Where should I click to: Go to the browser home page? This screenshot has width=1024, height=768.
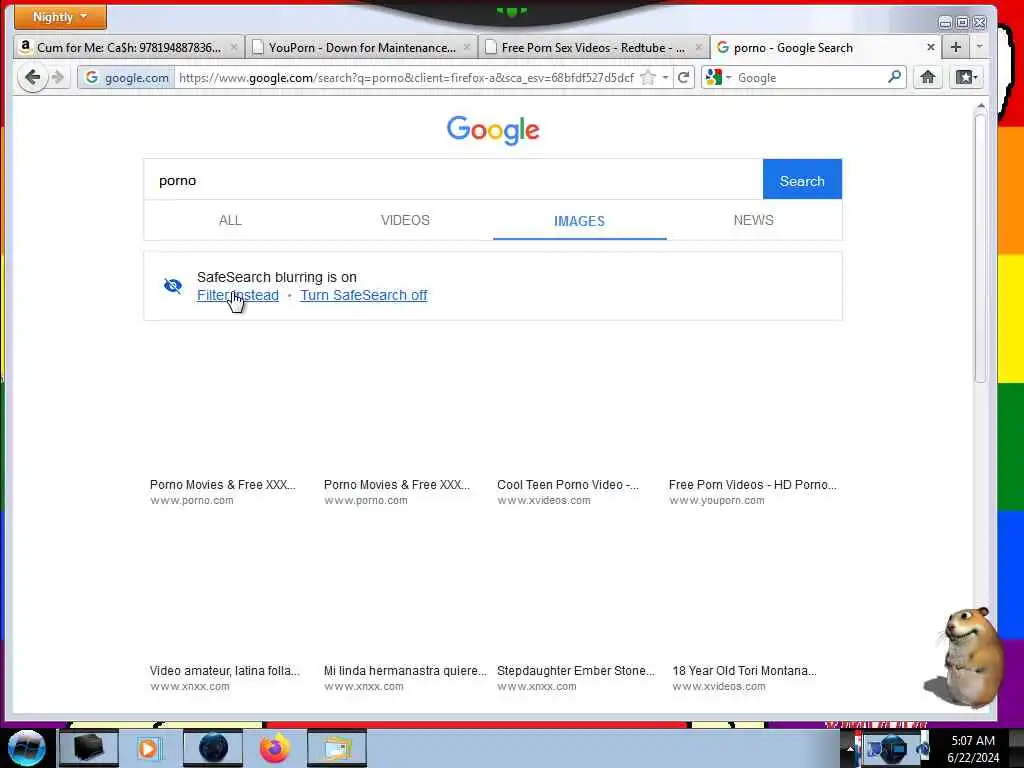click(927, 78)
